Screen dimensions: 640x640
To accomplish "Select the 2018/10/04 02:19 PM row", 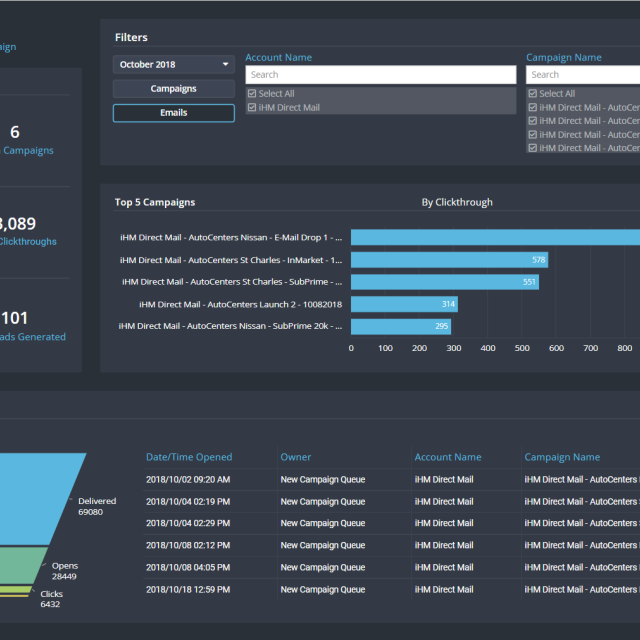I will click(x=391, y=502).
